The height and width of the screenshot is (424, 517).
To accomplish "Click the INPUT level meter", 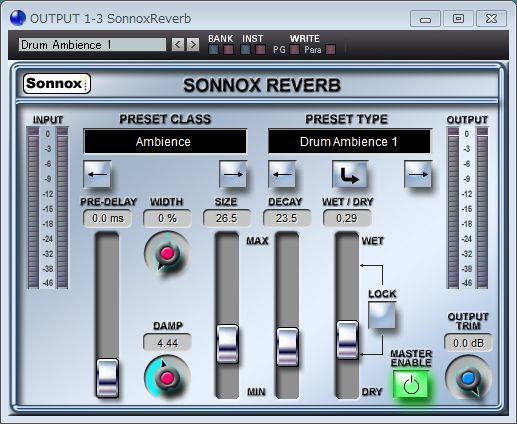I will (x=48, y=207).
